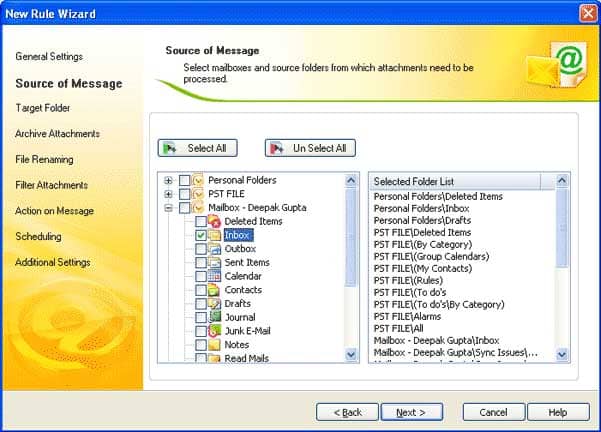Open the Archive Attachments step
The image size is (601, 432).
(57, 134)
